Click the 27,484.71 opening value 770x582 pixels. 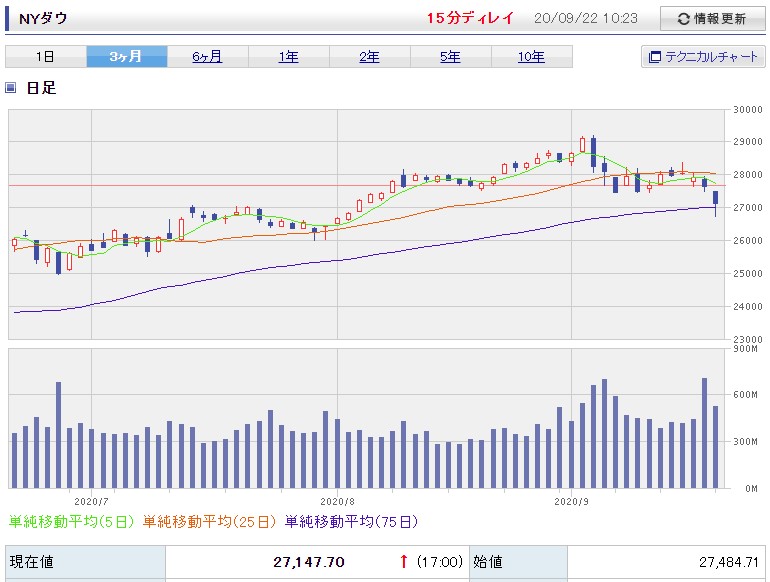[729, 562]
